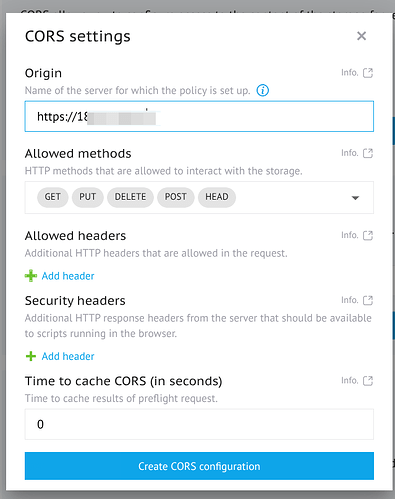
Task: Focus the Origin URL input field
Action: [x=199, y=116]
